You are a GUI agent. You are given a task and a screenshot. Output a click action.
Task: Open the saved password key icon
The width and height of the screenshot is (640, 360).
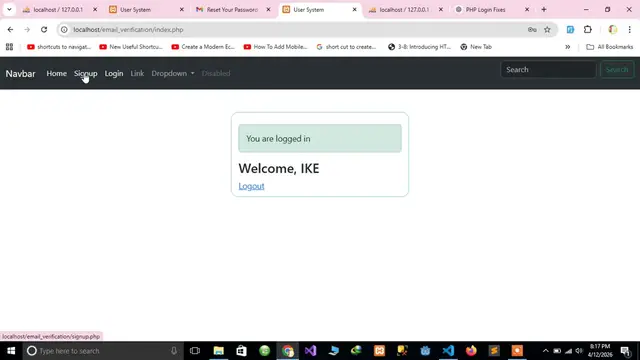coord(532,29)
